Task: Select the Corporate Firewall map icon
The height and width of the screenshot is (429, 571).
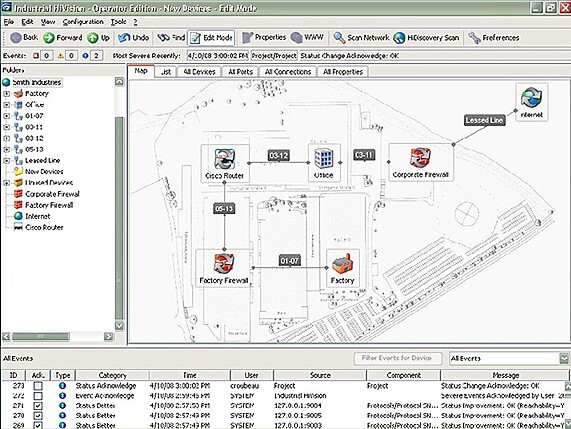Action: [421, 158]
